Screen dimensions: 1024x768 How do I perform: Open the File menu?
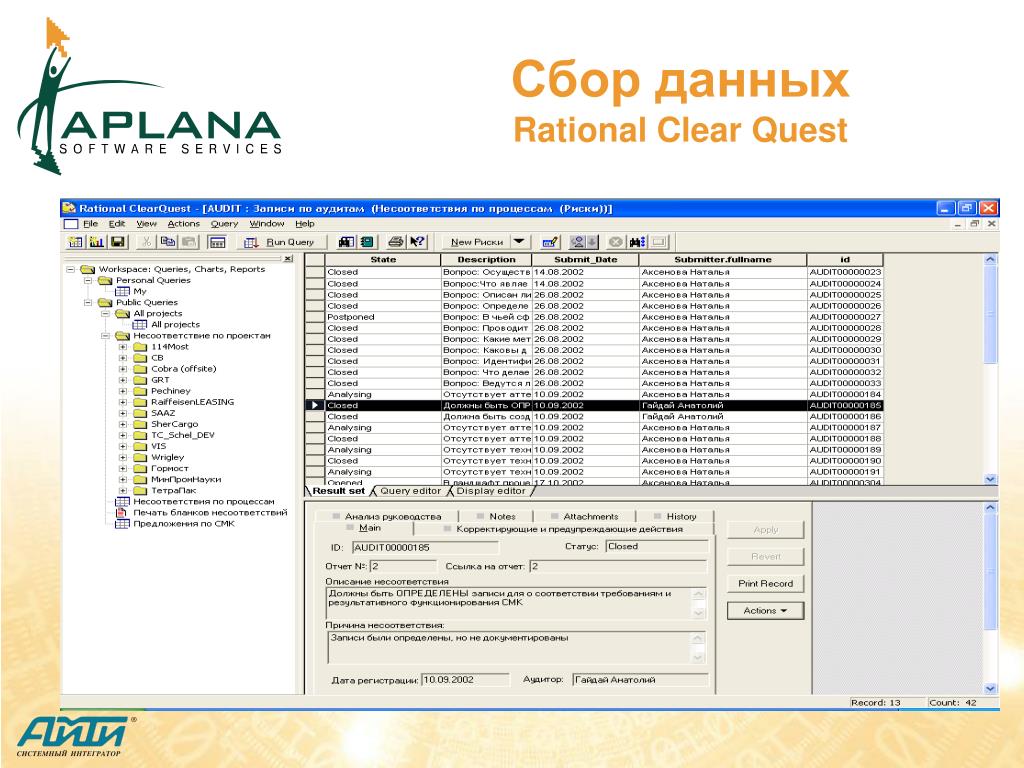point(90,223)
